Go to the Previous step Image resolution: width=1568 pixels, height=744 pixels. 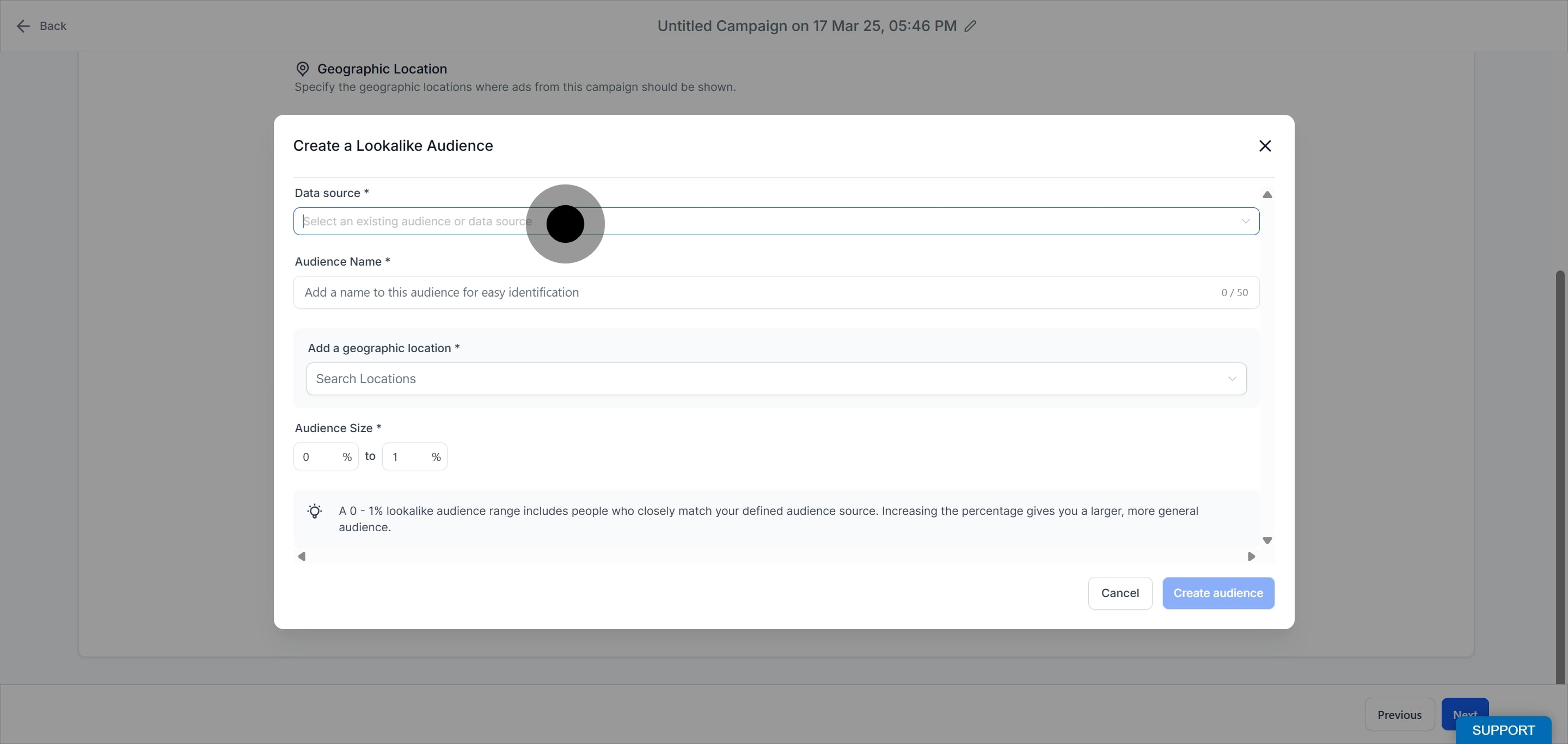coord(1399,715)
